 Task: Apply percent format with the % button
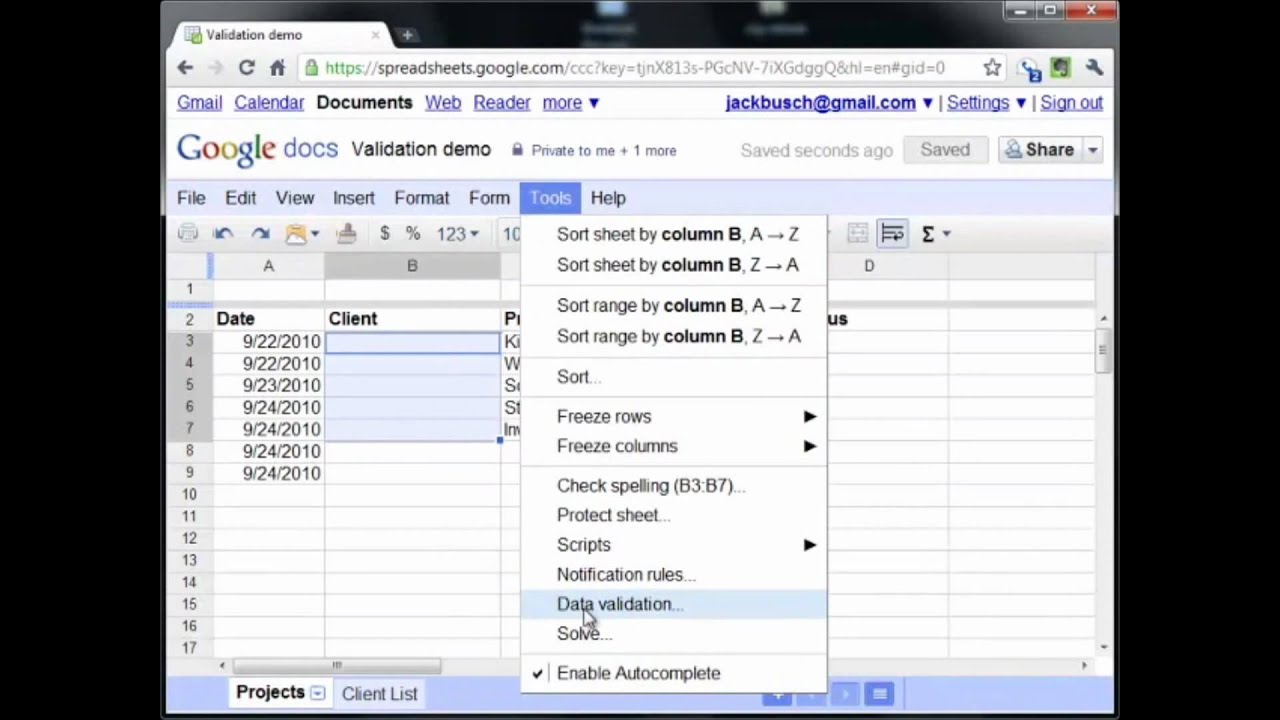coord(413,234)
